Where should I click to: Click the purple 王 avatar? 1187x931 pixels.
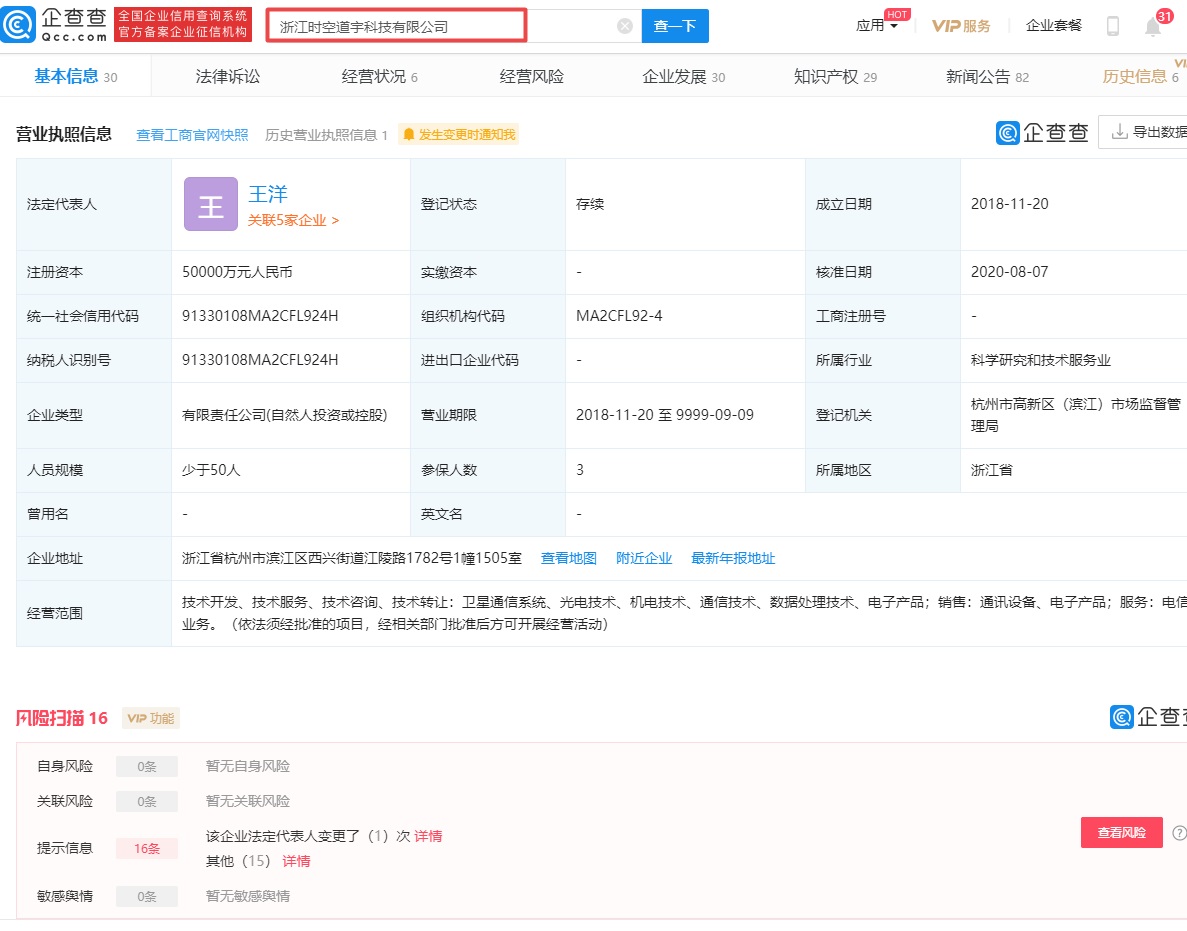(210, 204)
